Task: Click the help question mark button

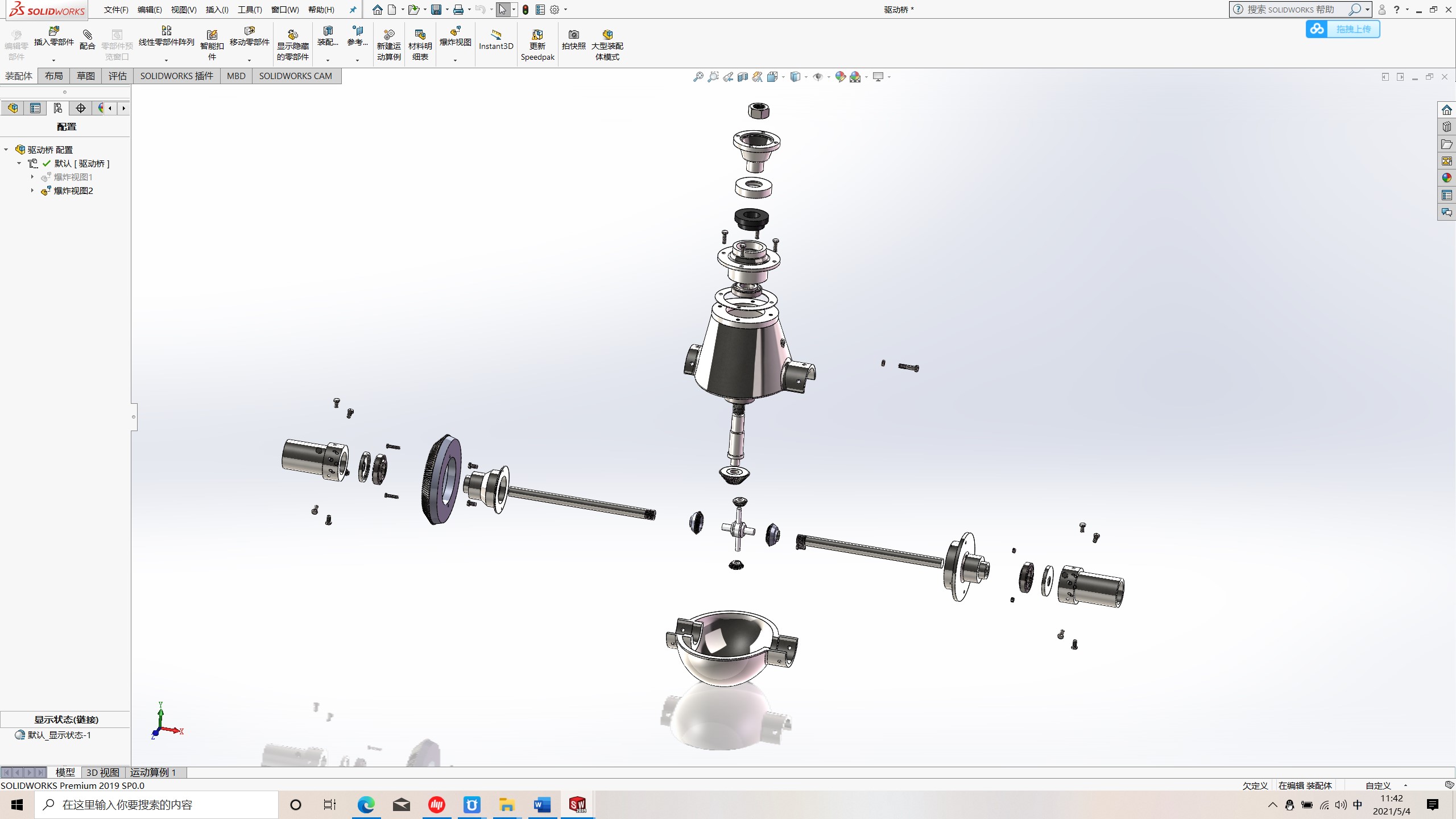Action: point(1396,10)
